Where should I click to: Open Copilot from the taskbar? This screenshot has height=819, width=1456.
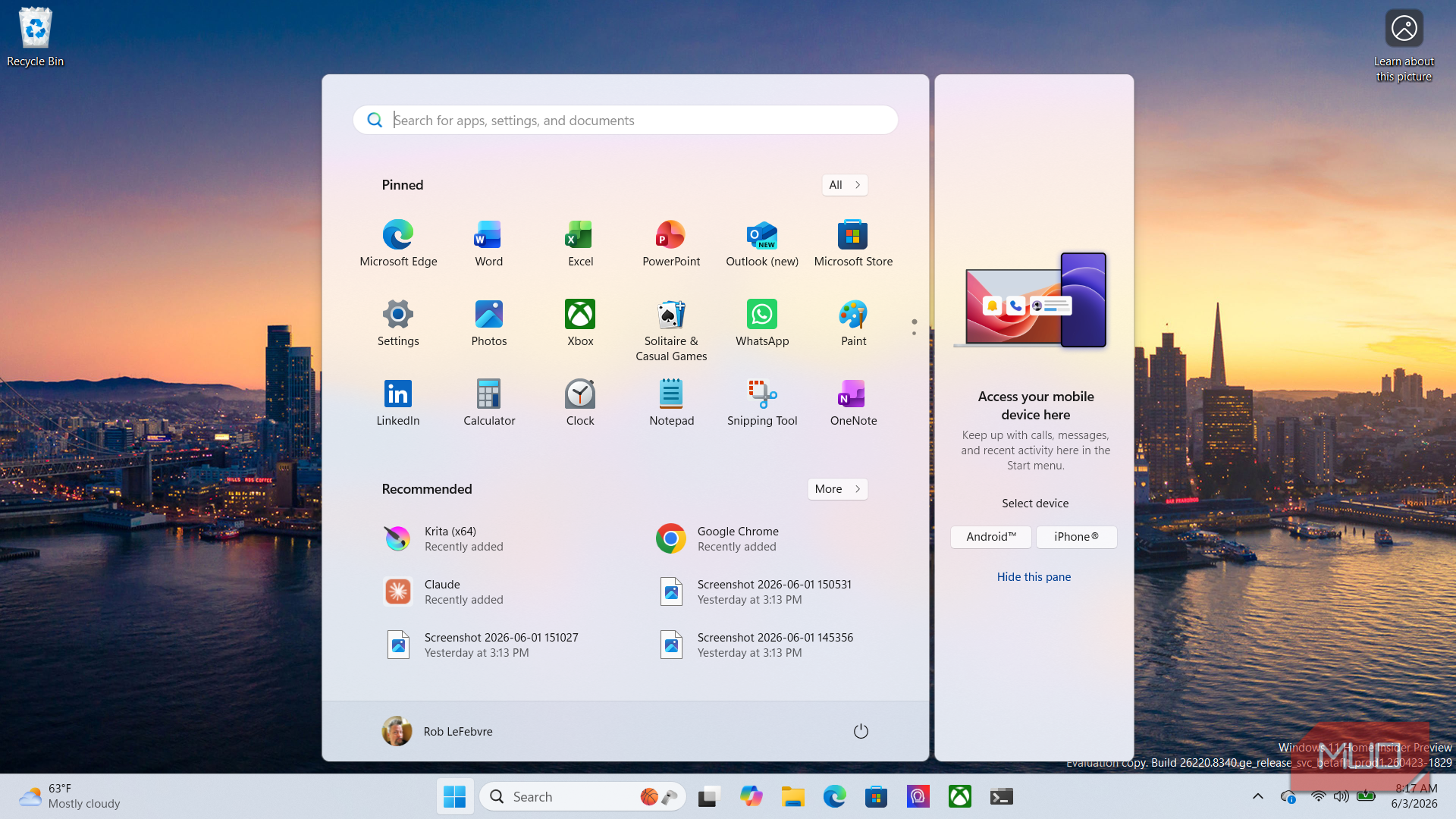click(x=751, y=796)
